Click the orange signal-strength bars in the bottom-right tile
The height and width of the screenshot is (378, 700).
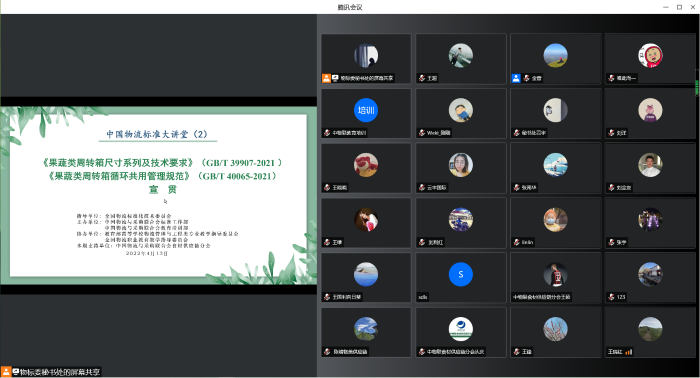pyautogui.click(x=629, y=352)
